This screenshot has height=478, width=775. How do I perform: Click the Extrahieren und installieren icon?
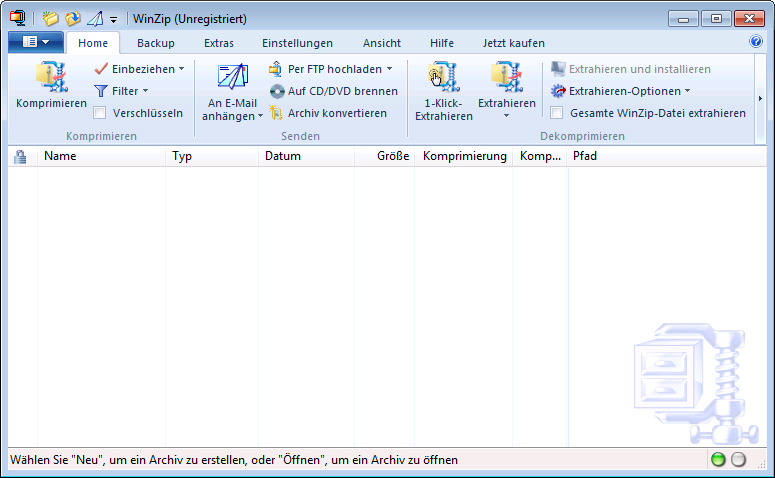tap(558, 69)
